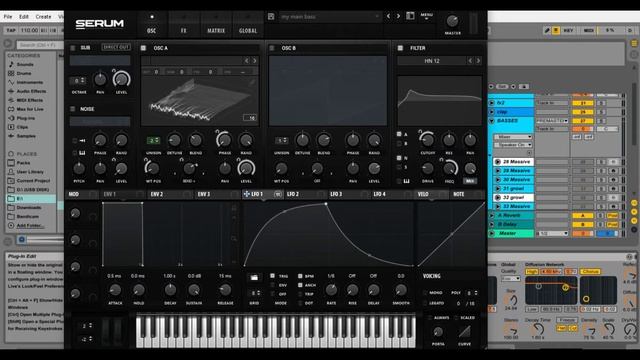
Task: Open File menu in Ableton
Action: click(x=8, y=17)
